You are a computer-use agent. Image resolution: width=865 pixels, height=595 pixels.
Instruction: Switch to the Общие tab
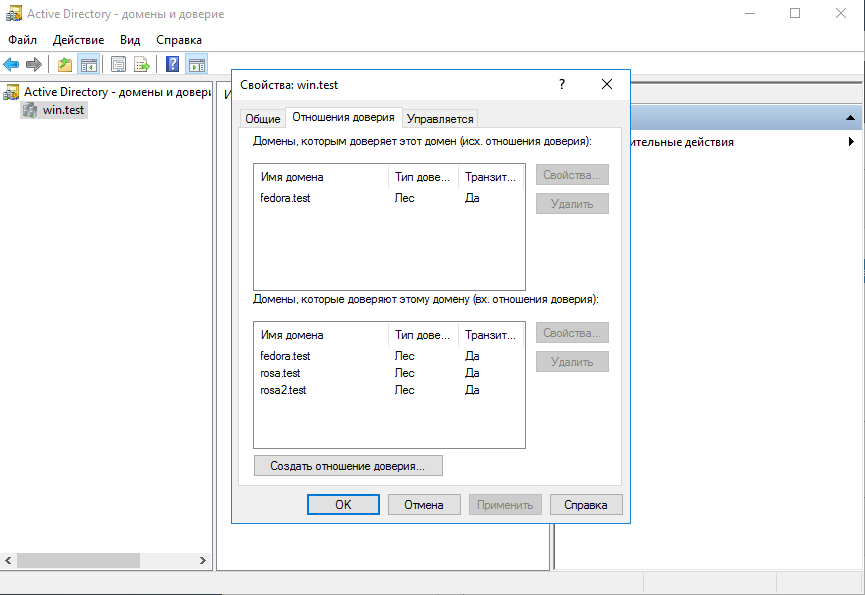pos(263,119)
